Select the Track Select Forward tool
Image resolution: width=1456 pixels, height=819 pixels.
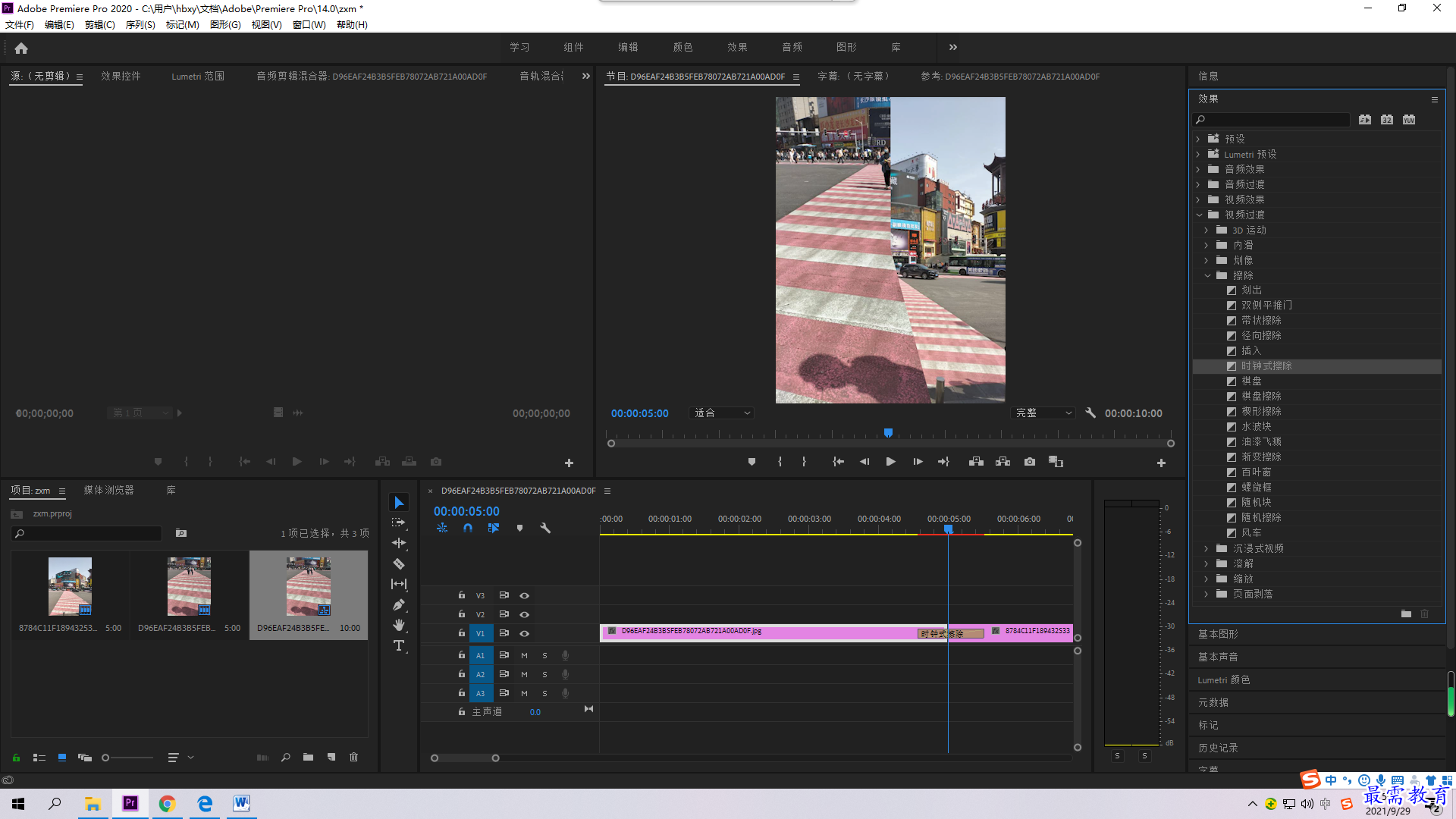(399, 522)
